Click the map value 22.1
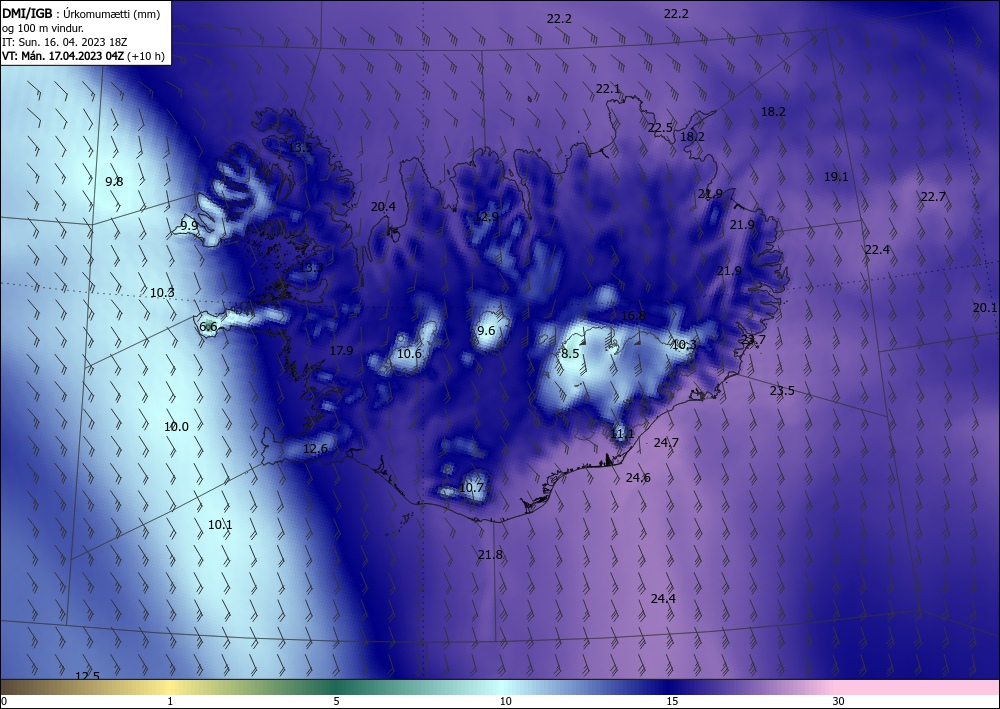Image resolution: width=1000 pixels, height=709 pixels. pos(608,89)
